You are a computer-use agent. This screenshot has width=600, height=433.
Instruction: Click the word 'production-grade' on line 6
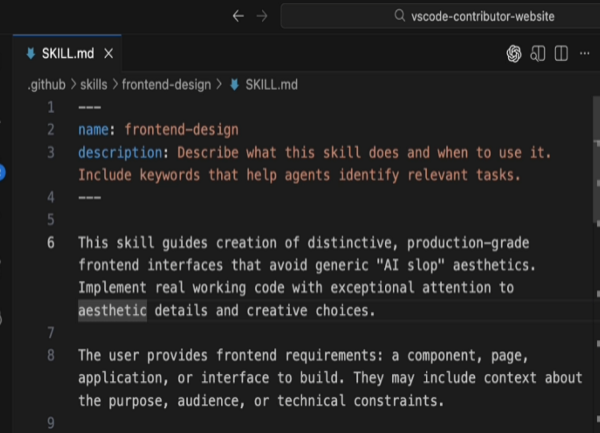pyautogui.click(x=468, y=243)
